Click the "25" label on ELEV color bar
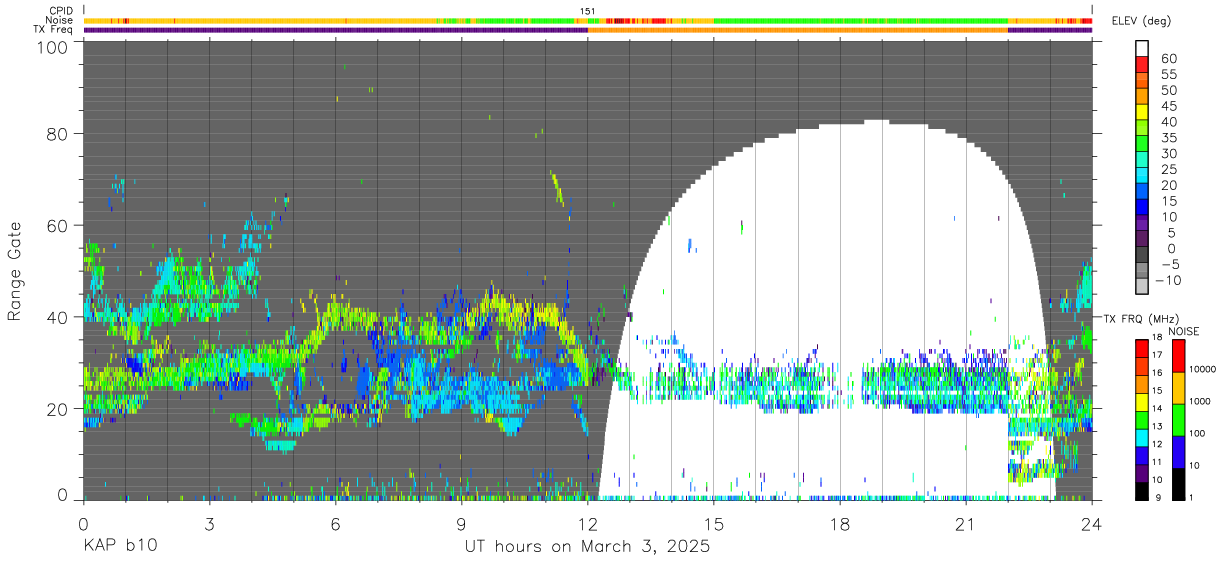This screenshot has height=567, width=1228. [x=1169, y=169]
